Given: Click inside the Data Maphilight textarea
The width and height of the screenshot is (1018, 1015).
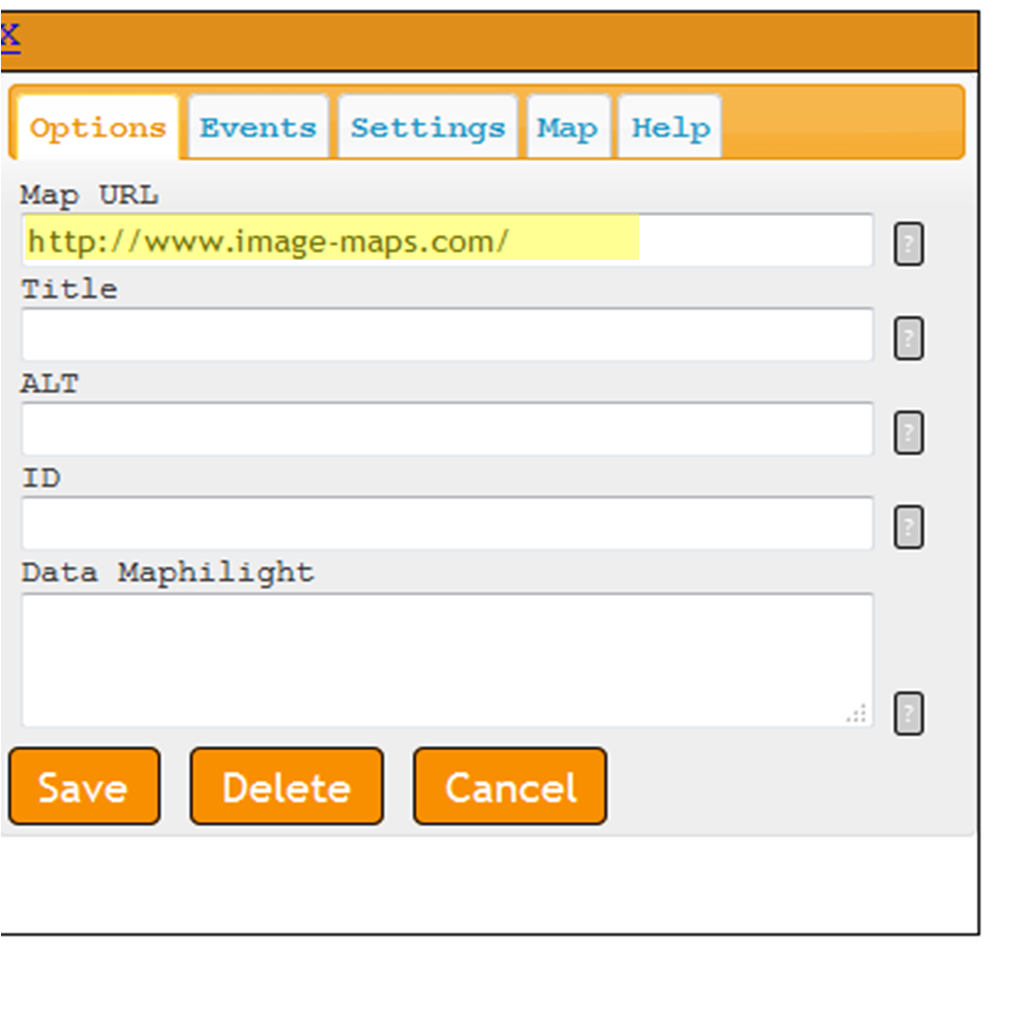Looking at the screenshot, I should (447, 660).
